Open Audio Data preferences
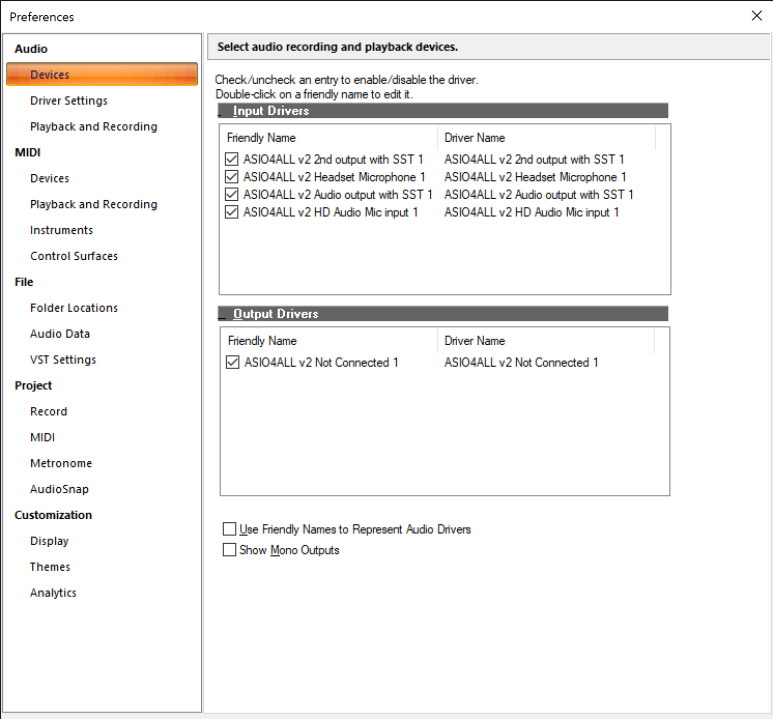773x719 pixels. (x=60, y=334)
